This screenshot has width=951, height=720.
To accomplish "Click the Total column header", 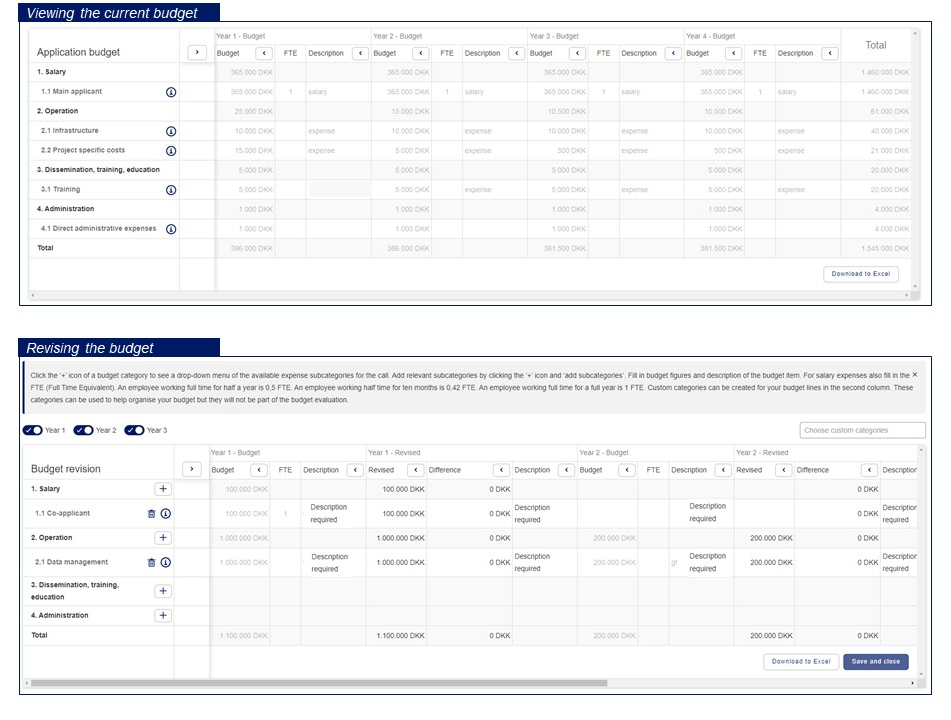I will 876,45.
